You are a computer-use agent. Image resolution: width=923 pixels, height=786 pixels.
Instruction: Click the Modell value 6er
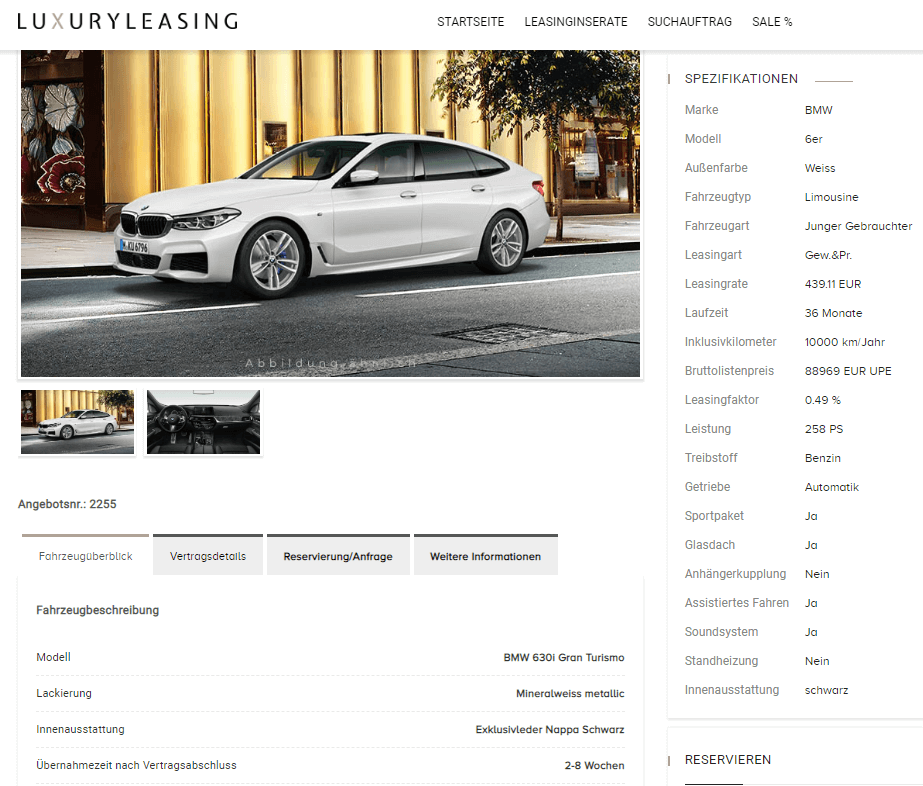pyautogui.click(x=814, y=139)
